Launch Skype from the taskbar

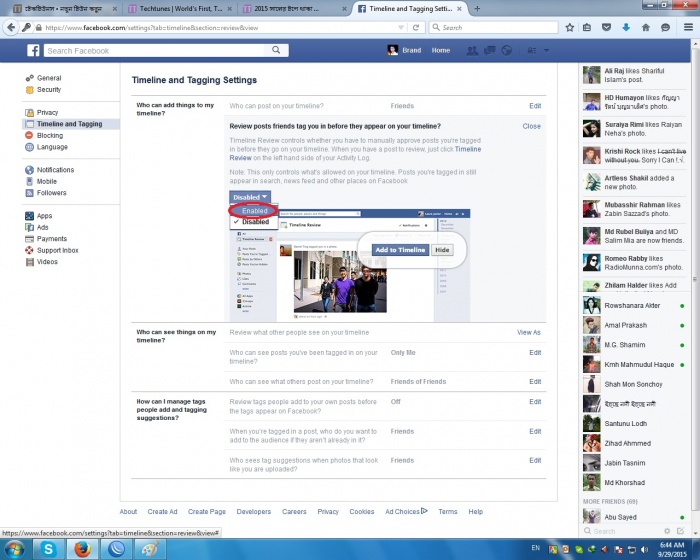pos(48,549)
